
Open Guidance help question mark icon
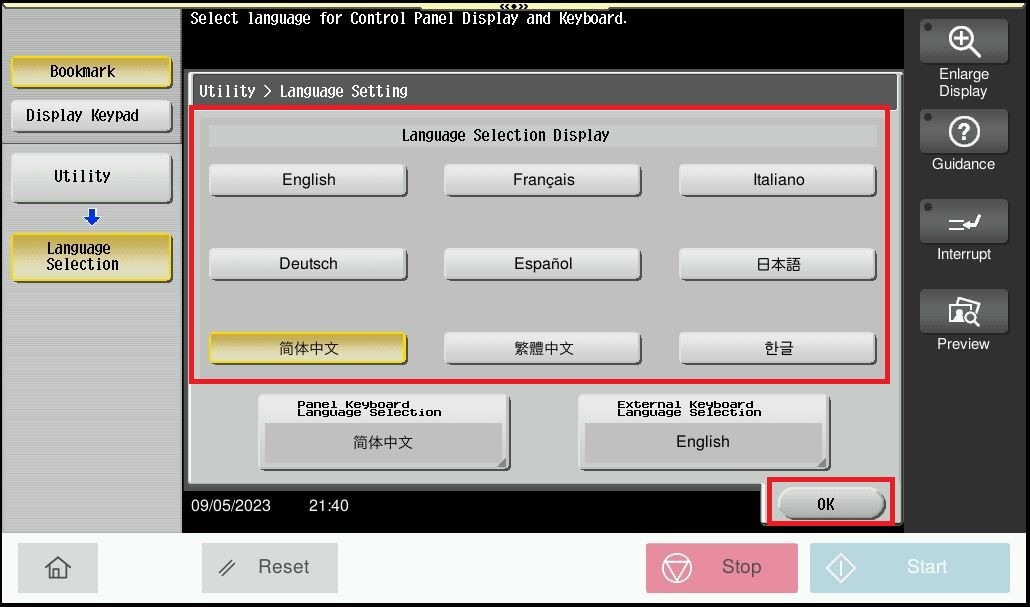[x=963, y=132]
